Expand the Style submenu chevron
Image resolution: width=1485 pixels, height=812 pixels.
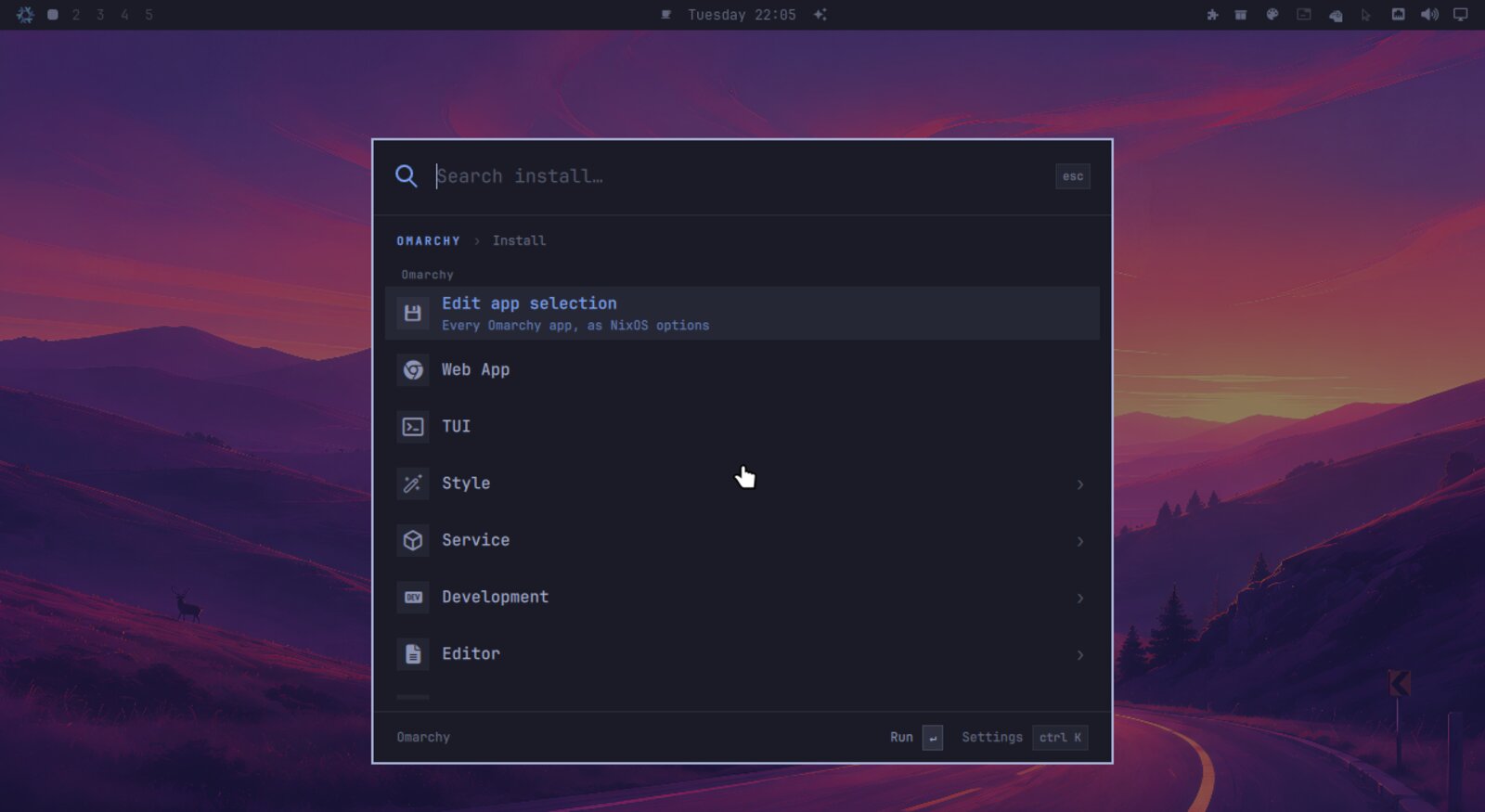click(x=1080, y=484)
